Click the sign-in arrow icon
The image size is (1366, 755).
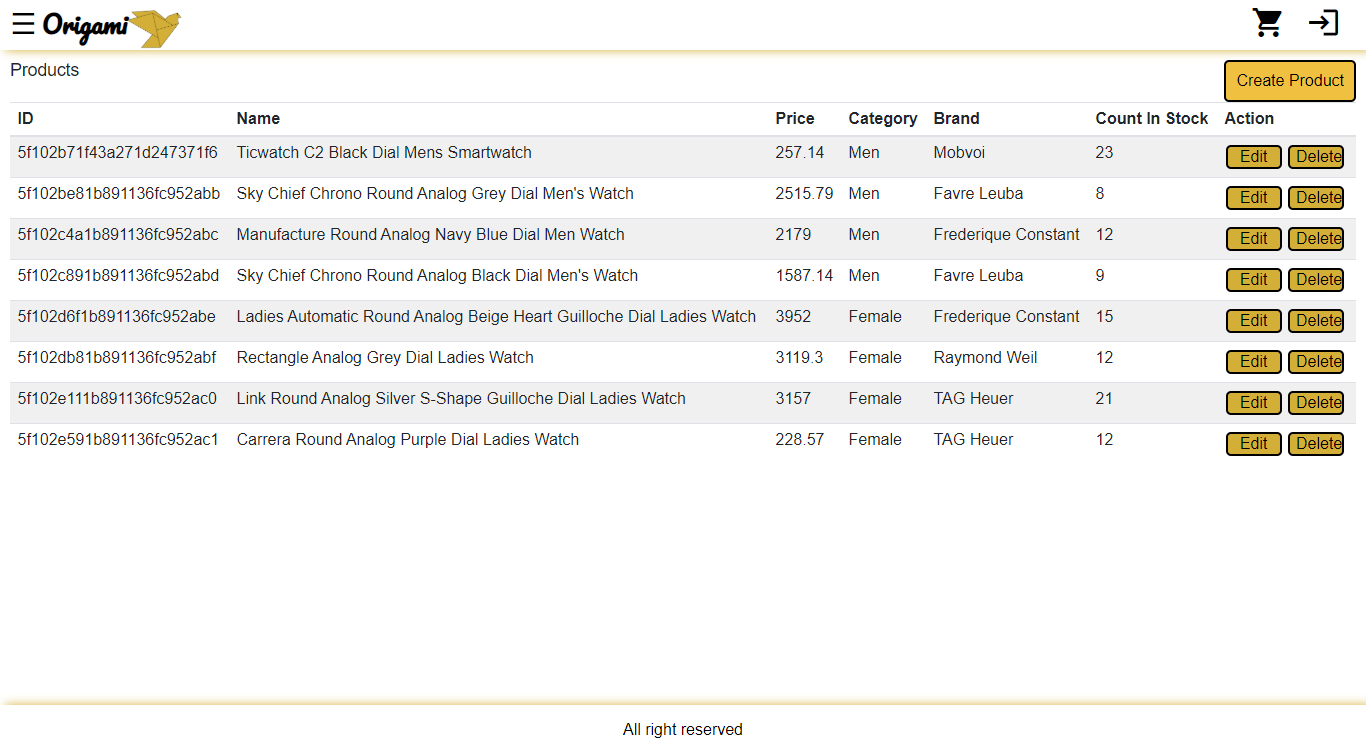click(1323, 23)
